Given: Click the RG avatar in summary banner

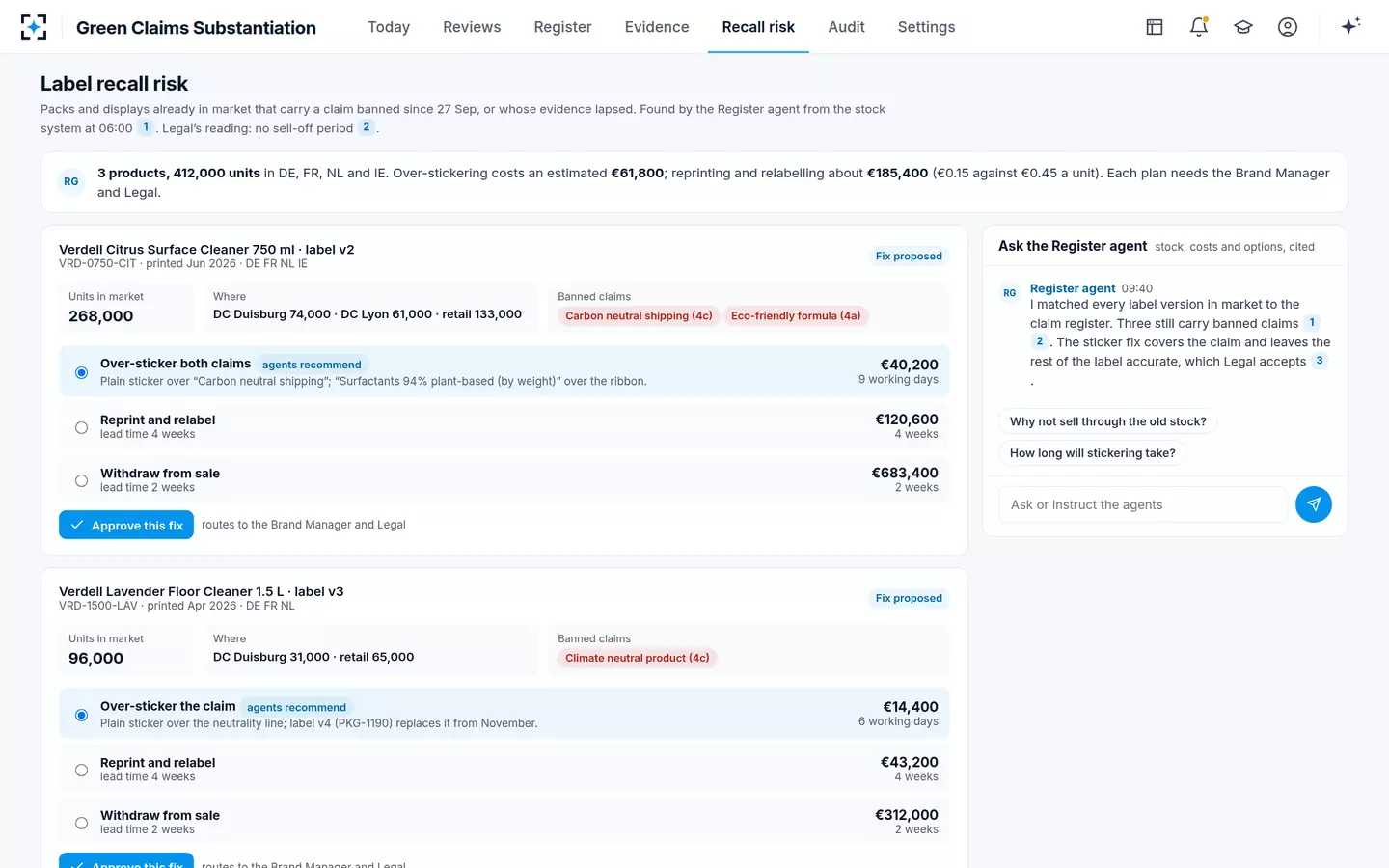Looking at the screenshot, I should (71, 182).
